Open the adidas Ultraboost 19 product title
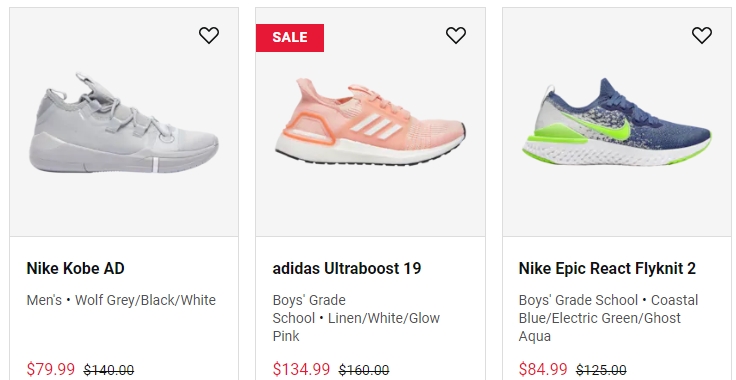This screenshot has width=736, height=380. (347, 268)
